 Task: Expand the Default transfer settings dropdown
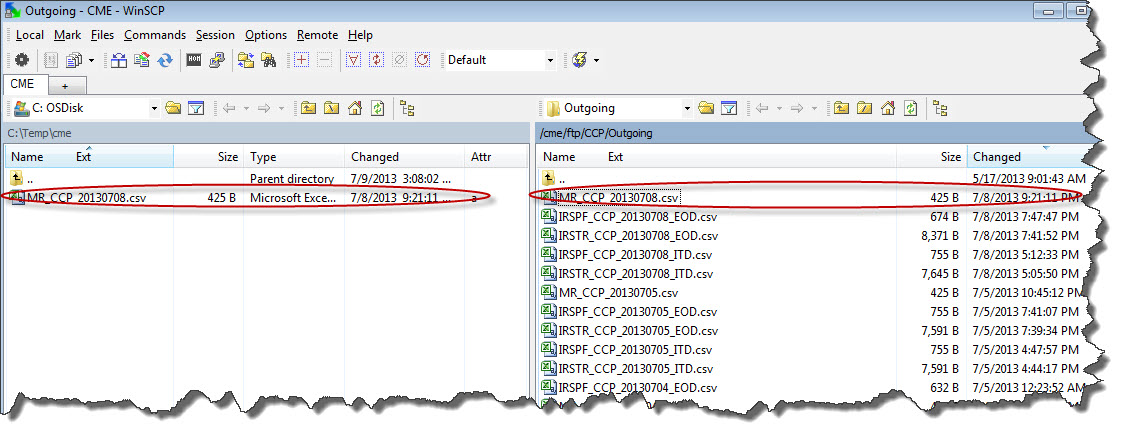(x=550, y=60)
